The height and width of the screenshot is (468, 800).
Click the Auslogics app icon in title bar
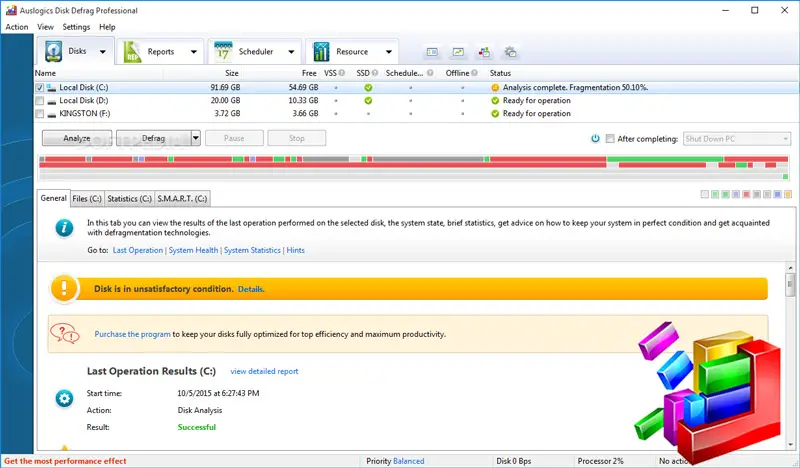[11, 10]
